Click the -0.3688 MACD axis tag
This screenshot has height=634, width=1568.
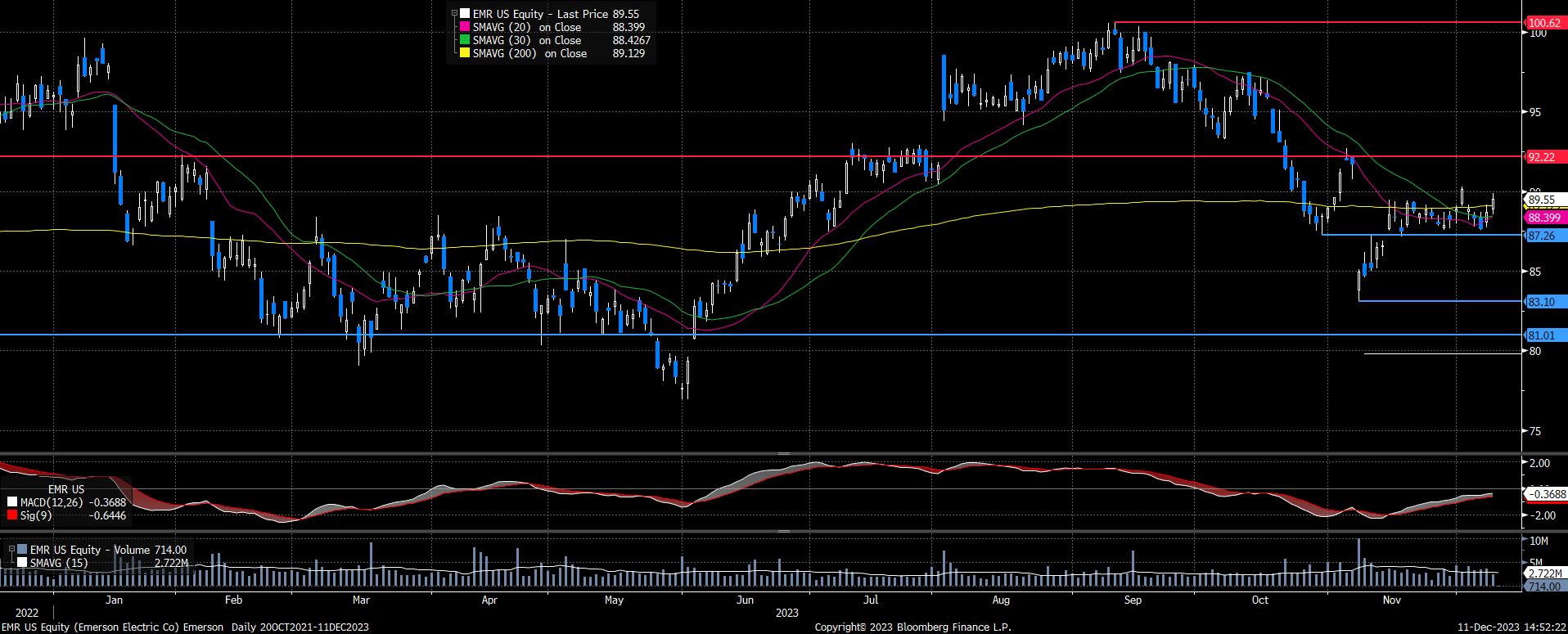(1544, 494)
